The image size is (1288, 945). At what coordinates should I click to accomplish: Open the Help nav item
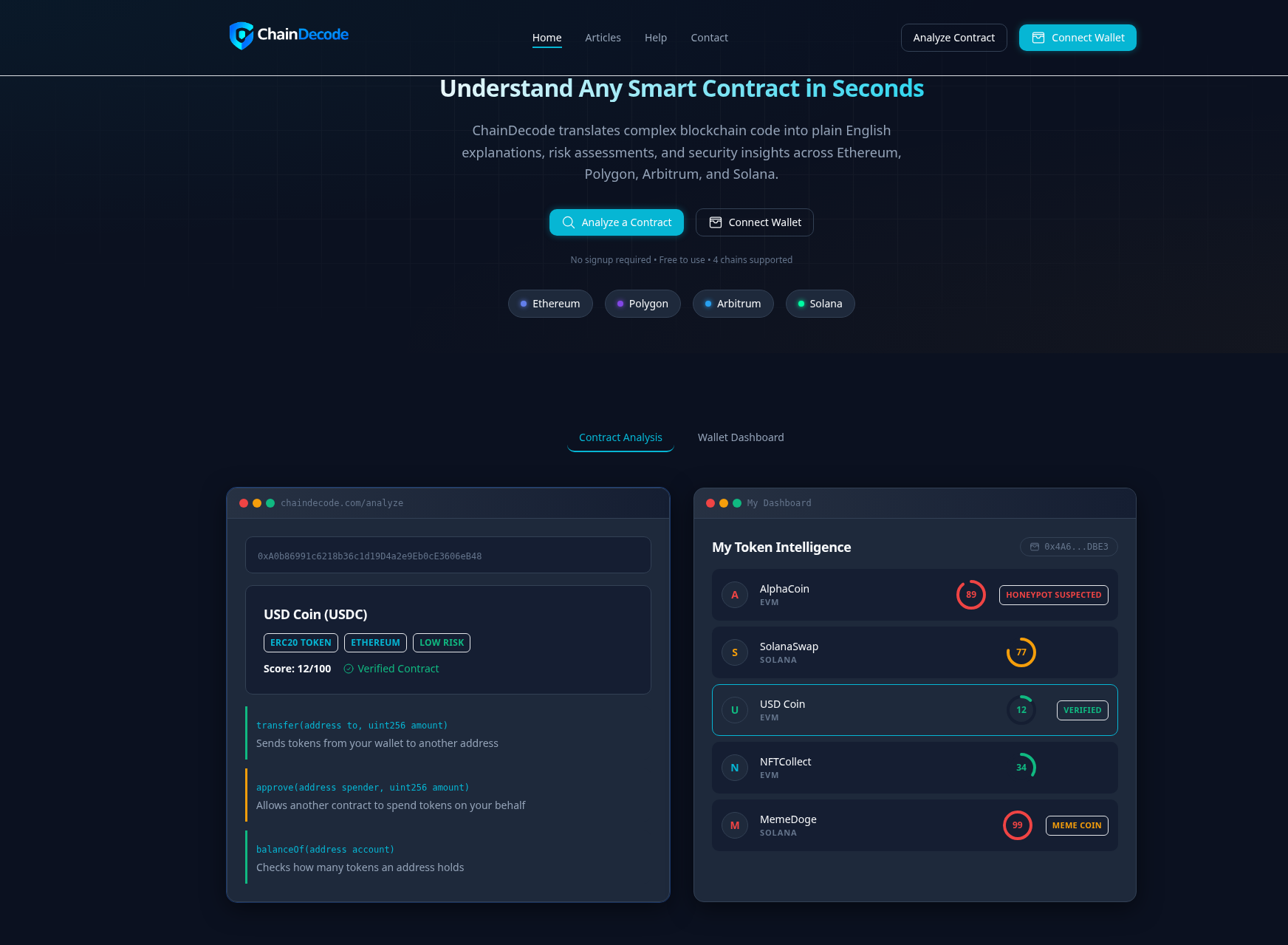(656, 38)
